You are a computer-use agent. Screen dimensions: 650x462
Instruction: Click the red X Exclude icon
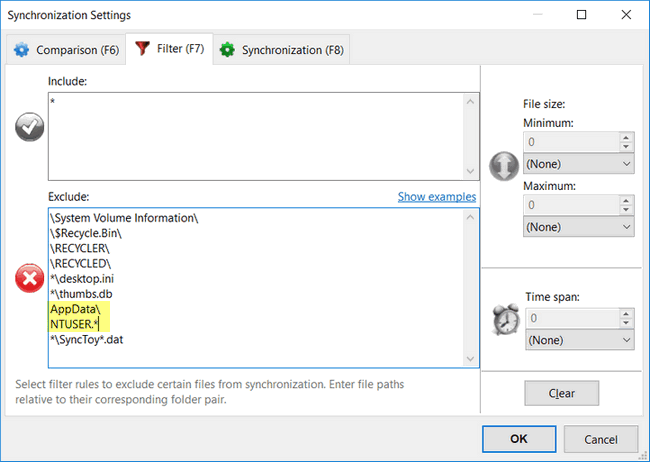pos(29,279)
